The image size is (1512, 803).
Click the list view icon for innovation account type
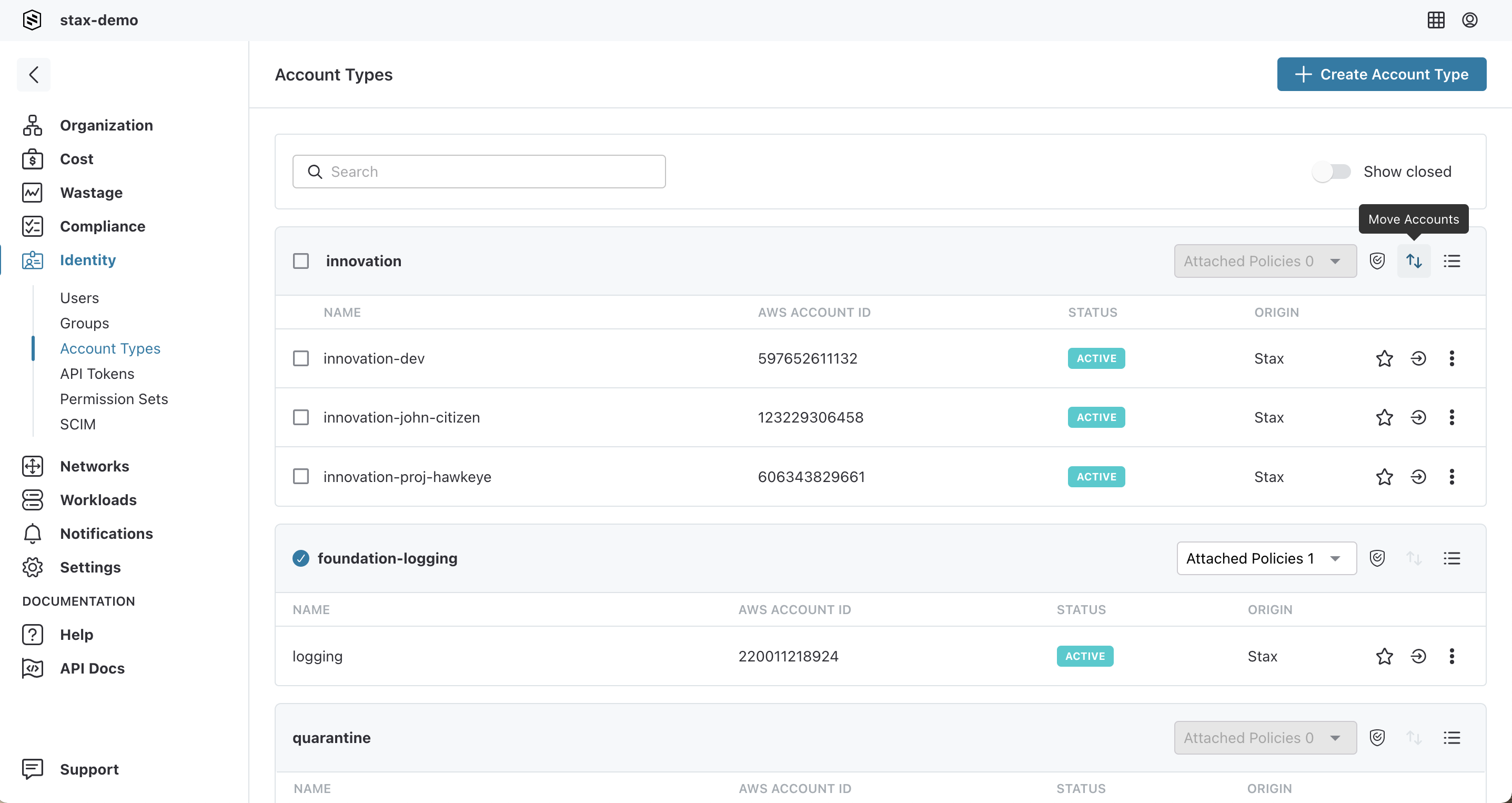click(1452, 260)
